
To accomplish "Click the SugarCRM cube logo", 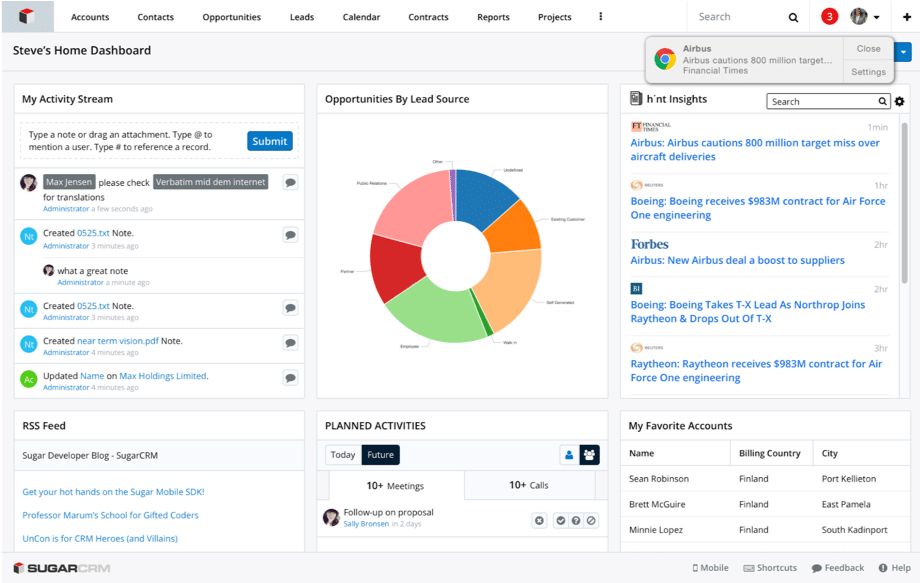I will (x=27, y=16).
